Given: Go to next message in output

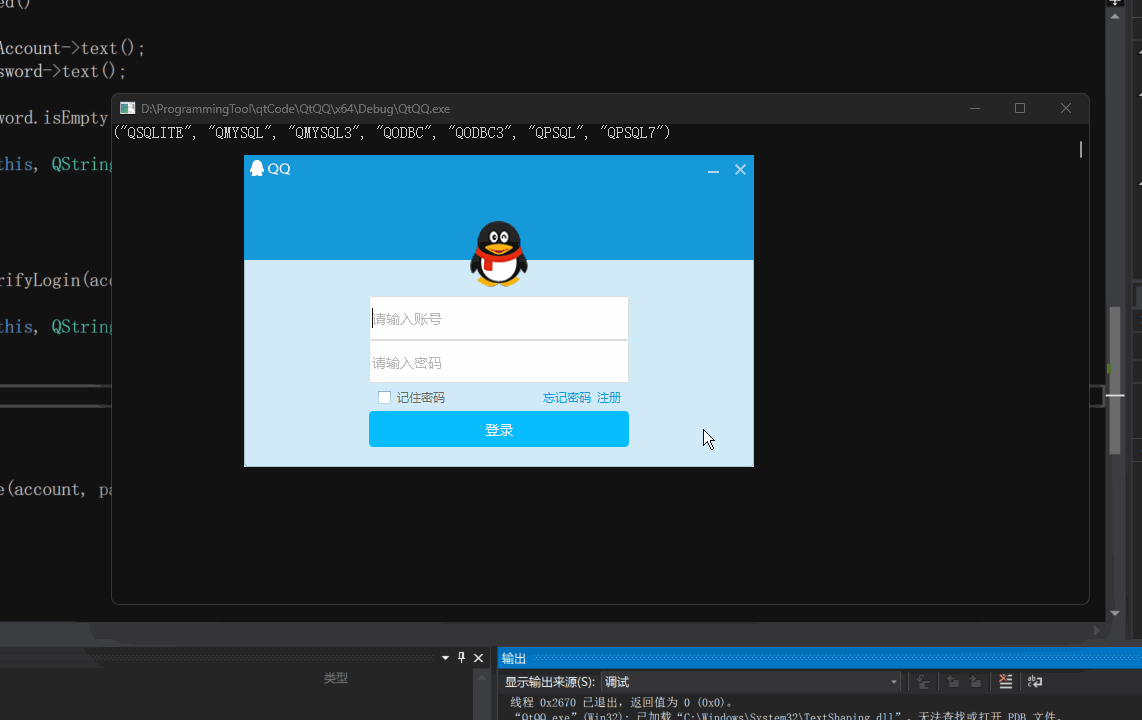Looking at the screenshot, I should point(975,682).
